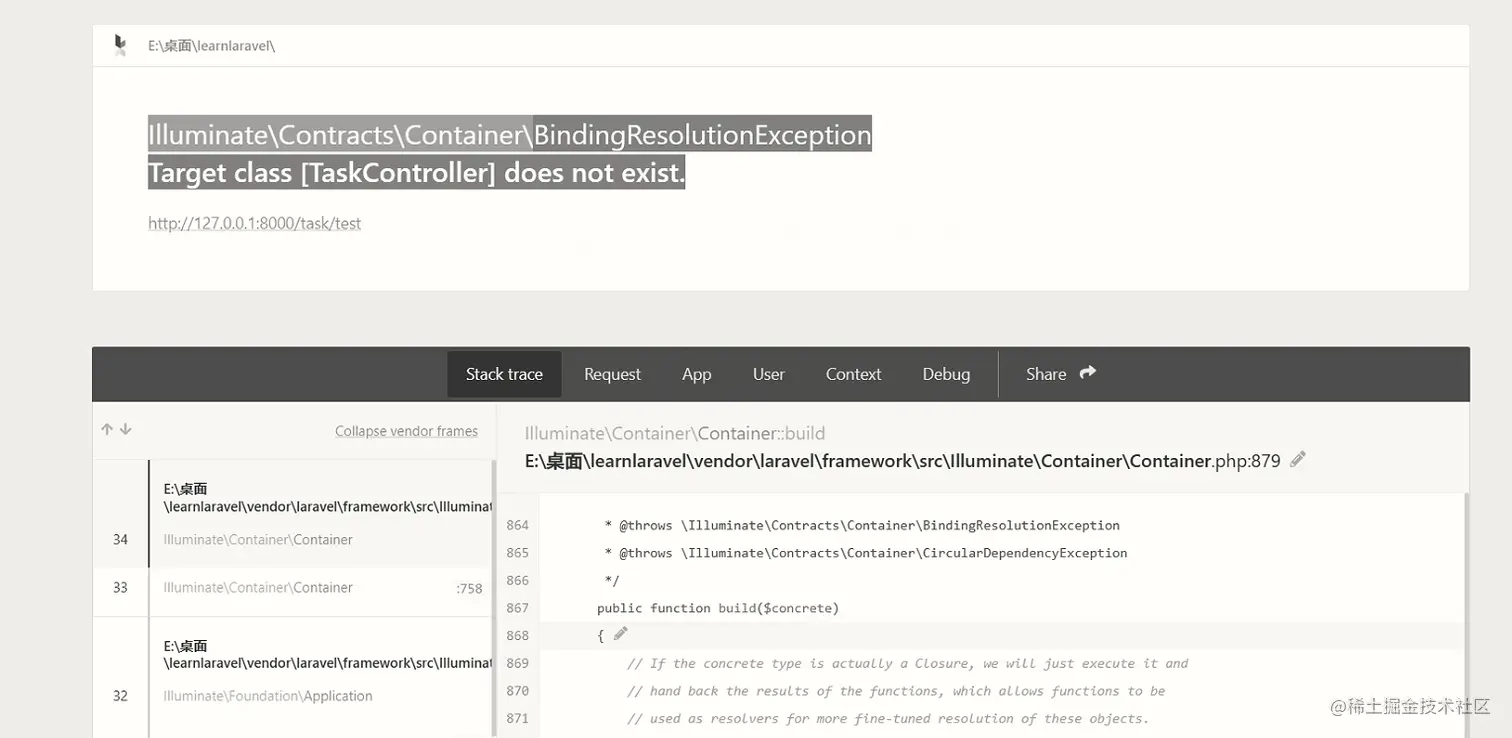The width and height of the screenshot is (1512, 738).
Task: Switch to the Request tab
Action: (611, 373)
